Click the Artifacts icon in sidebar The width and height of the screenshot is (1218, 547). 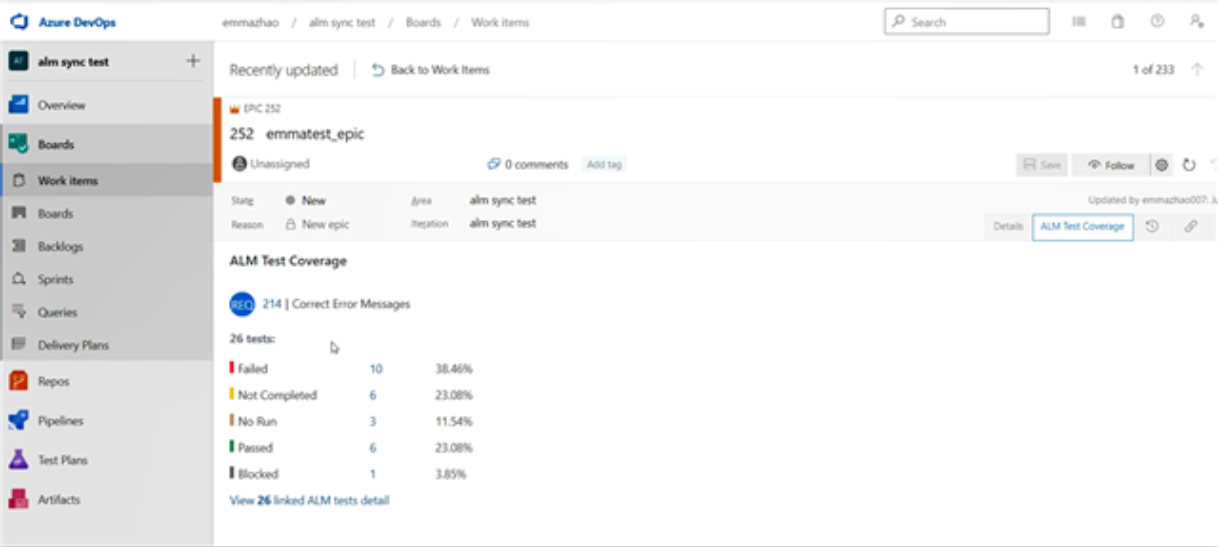pyautogui.click(x=18, y=499)
